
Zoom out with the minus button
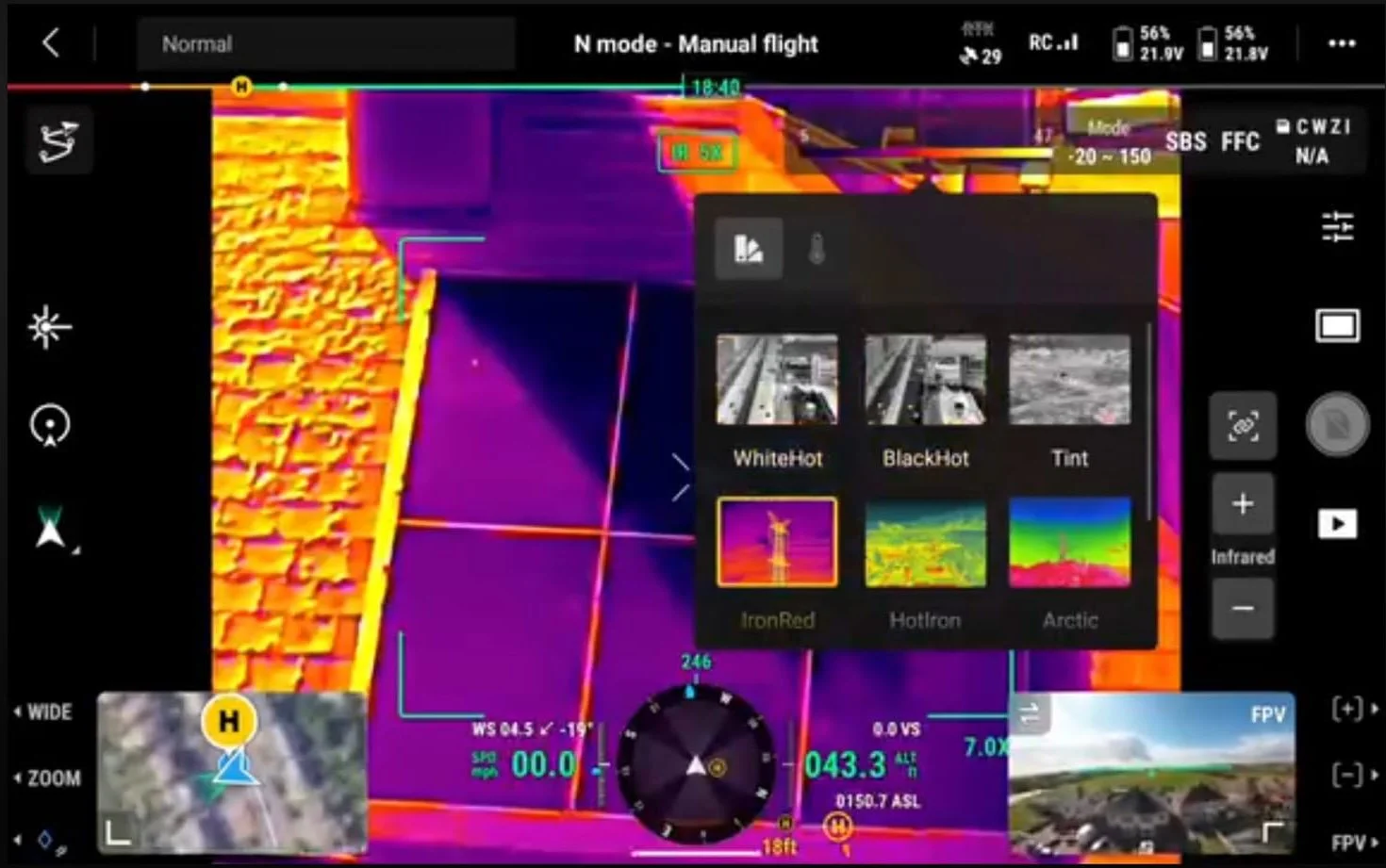click(x=1242, y=608)
